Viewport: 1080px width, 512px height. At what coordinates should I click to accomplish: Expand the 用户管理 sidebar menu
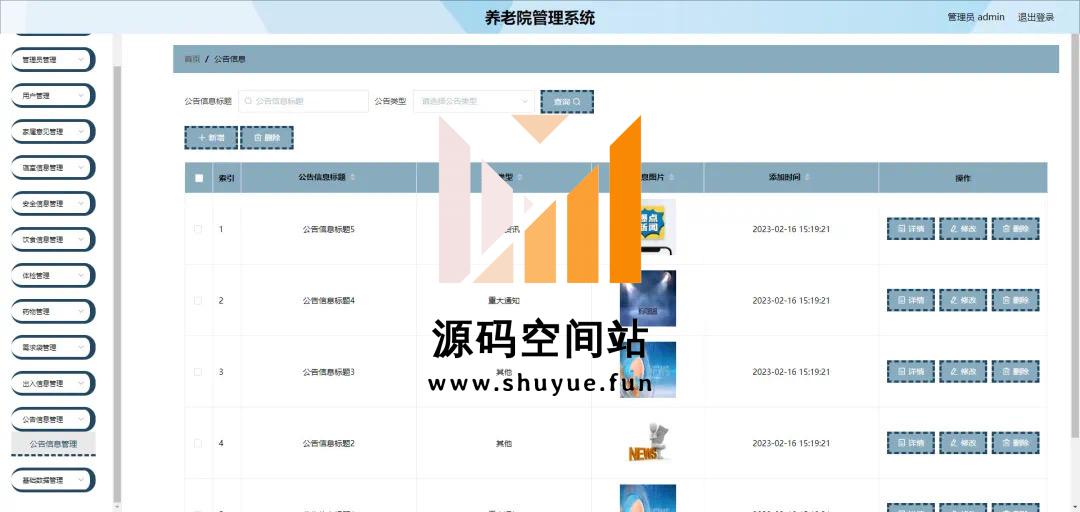tap(53, 96)
